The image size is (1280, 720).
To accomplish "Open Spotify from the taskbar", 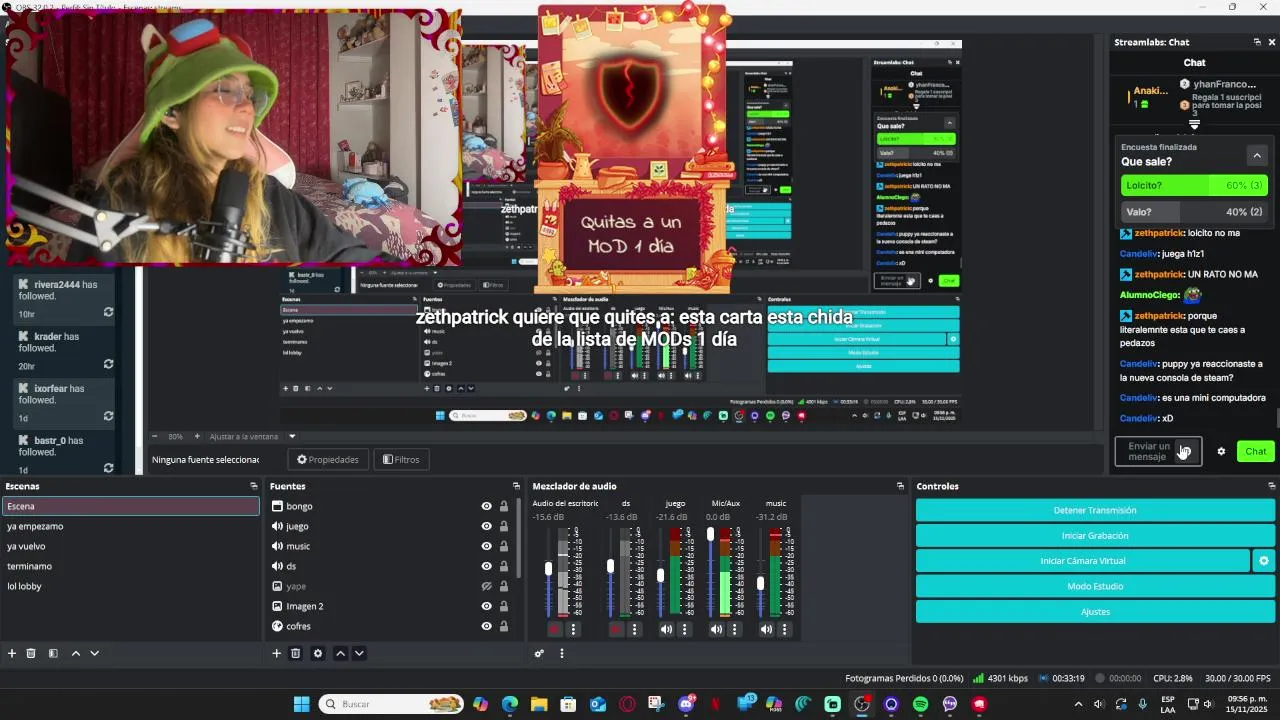I will coord(920,704).
